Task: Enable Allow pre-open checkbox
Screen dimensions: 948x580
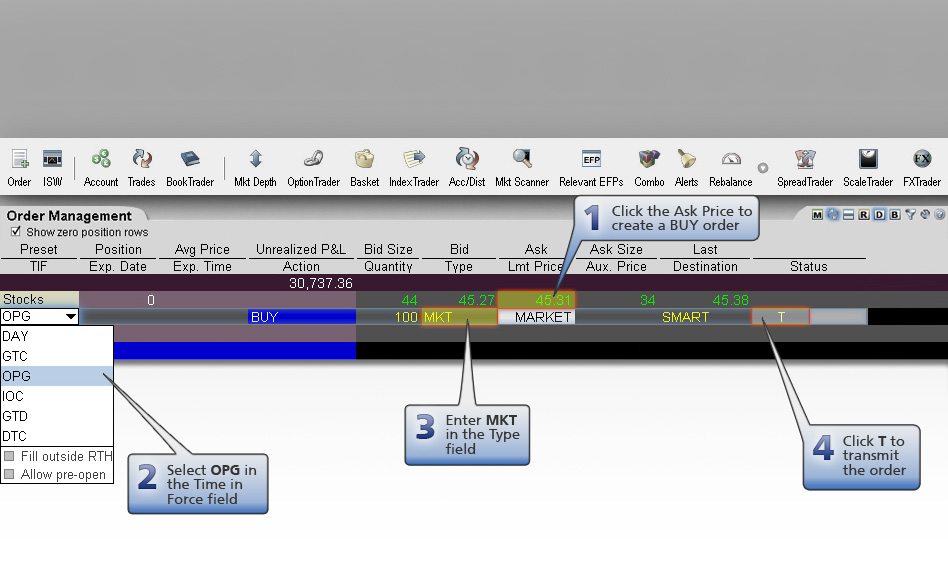Action: click(9, 474)
